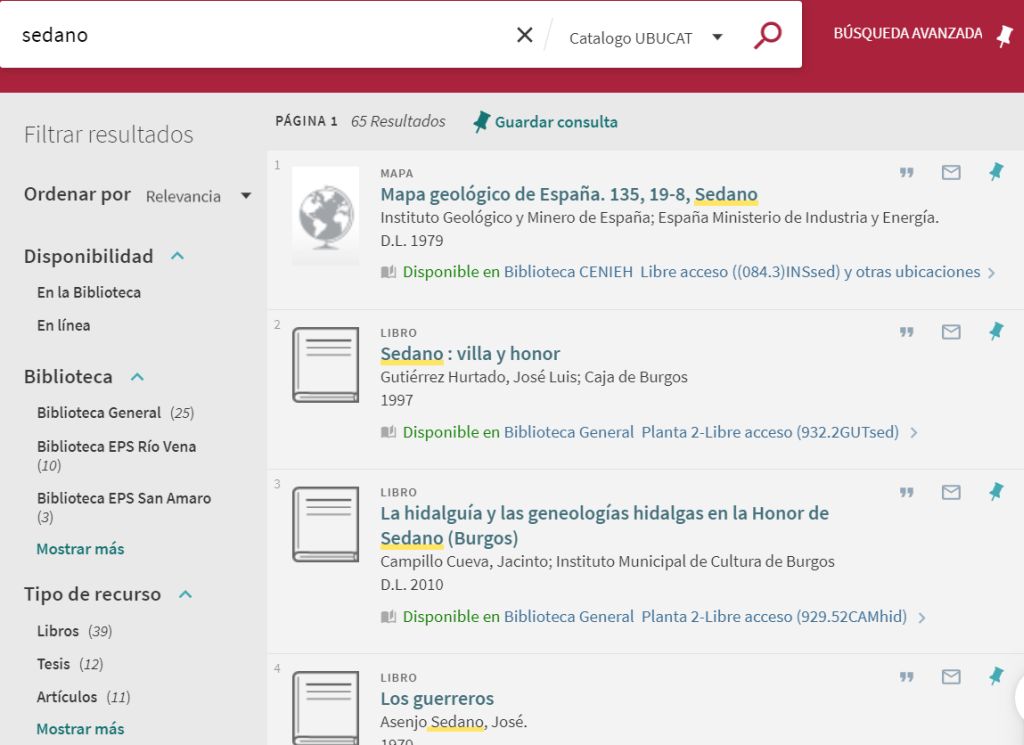
Task: Filter by Biblioteca EPS San Amaro
Action: click(x=124, y=507)
